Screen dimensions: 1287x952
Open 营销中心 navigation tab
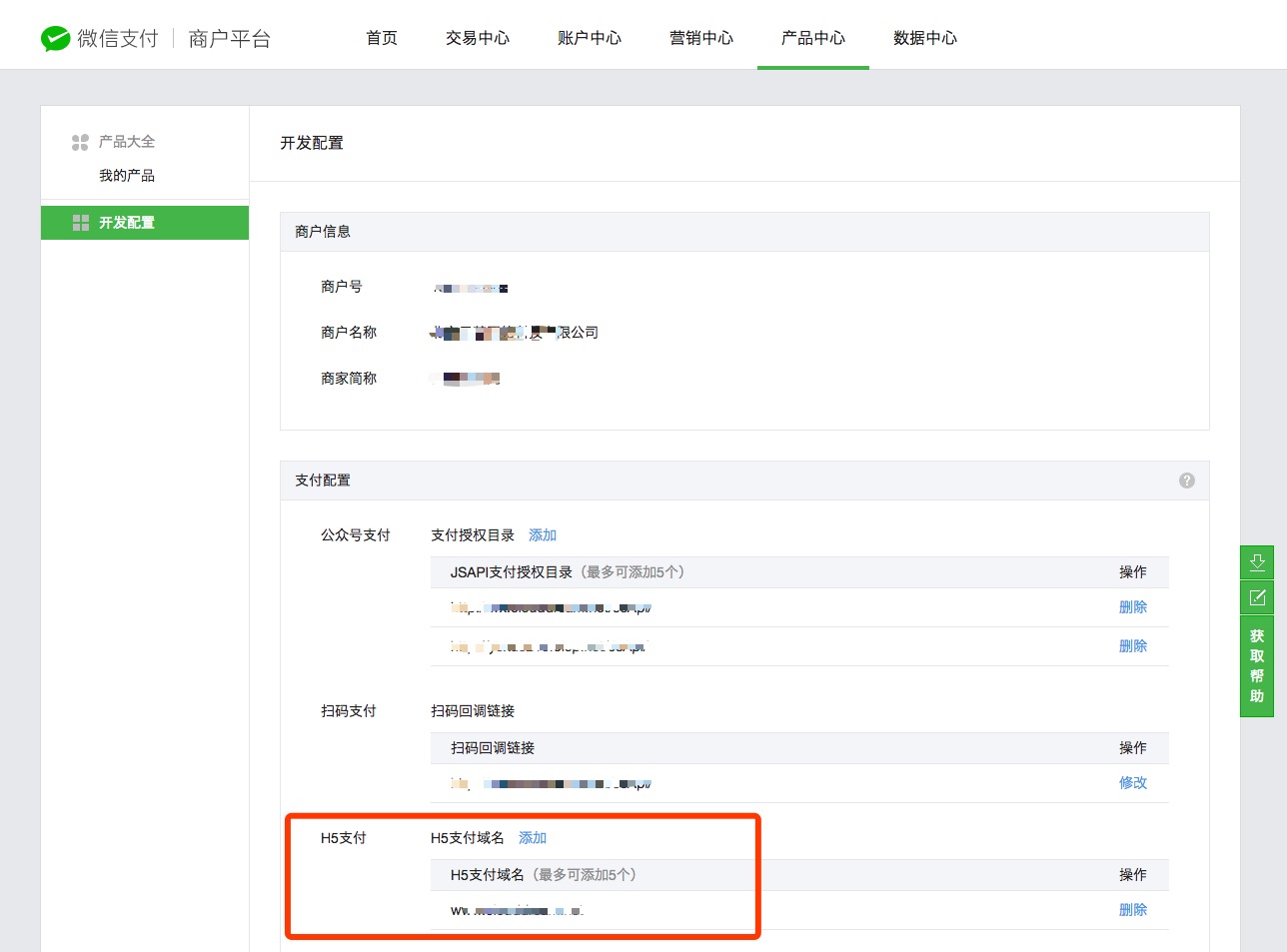tap(701, 38)
